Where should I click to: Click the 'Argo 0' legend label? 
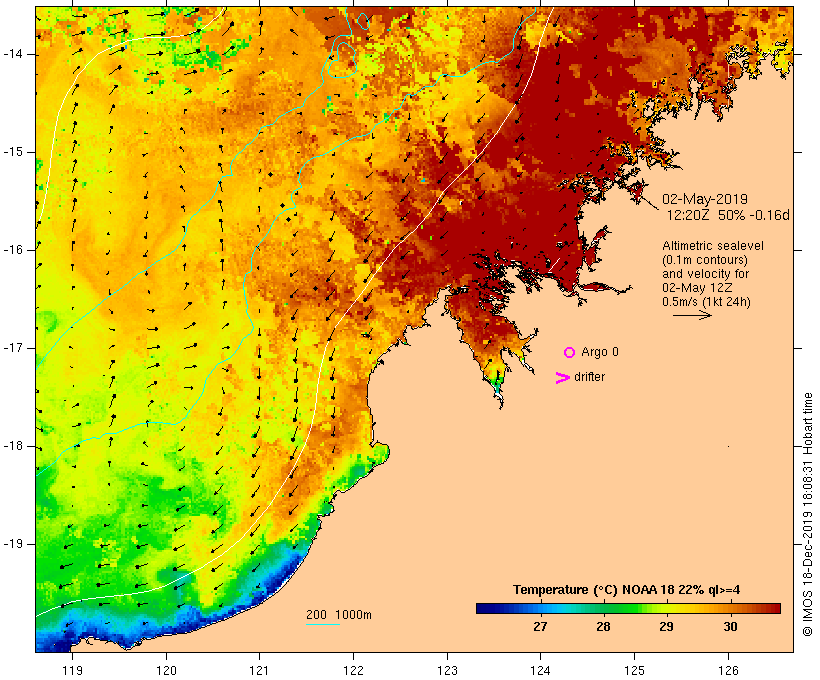click(x=600, y=352)
